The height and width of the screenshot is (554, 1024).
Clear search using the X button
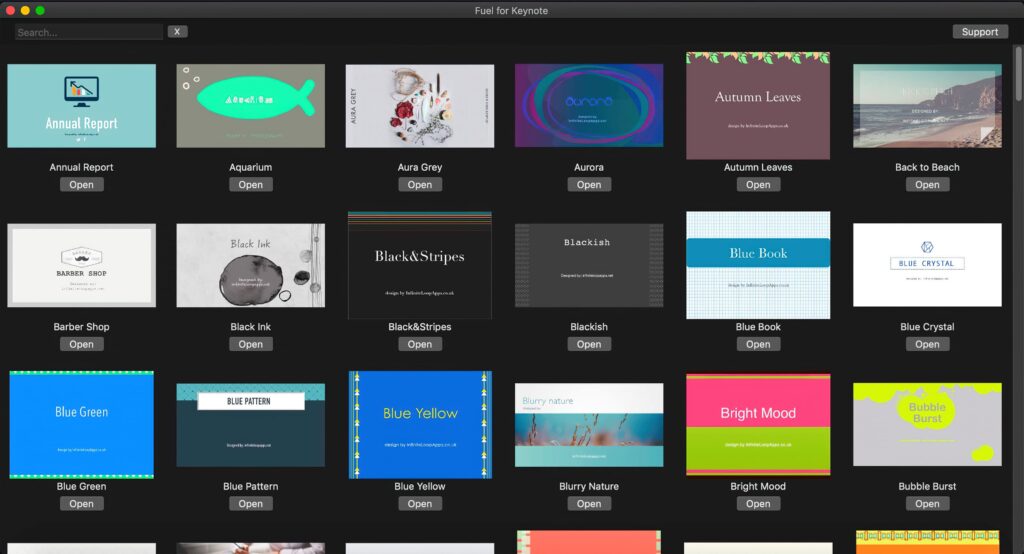pyautogui.click(x=177, y=32)
